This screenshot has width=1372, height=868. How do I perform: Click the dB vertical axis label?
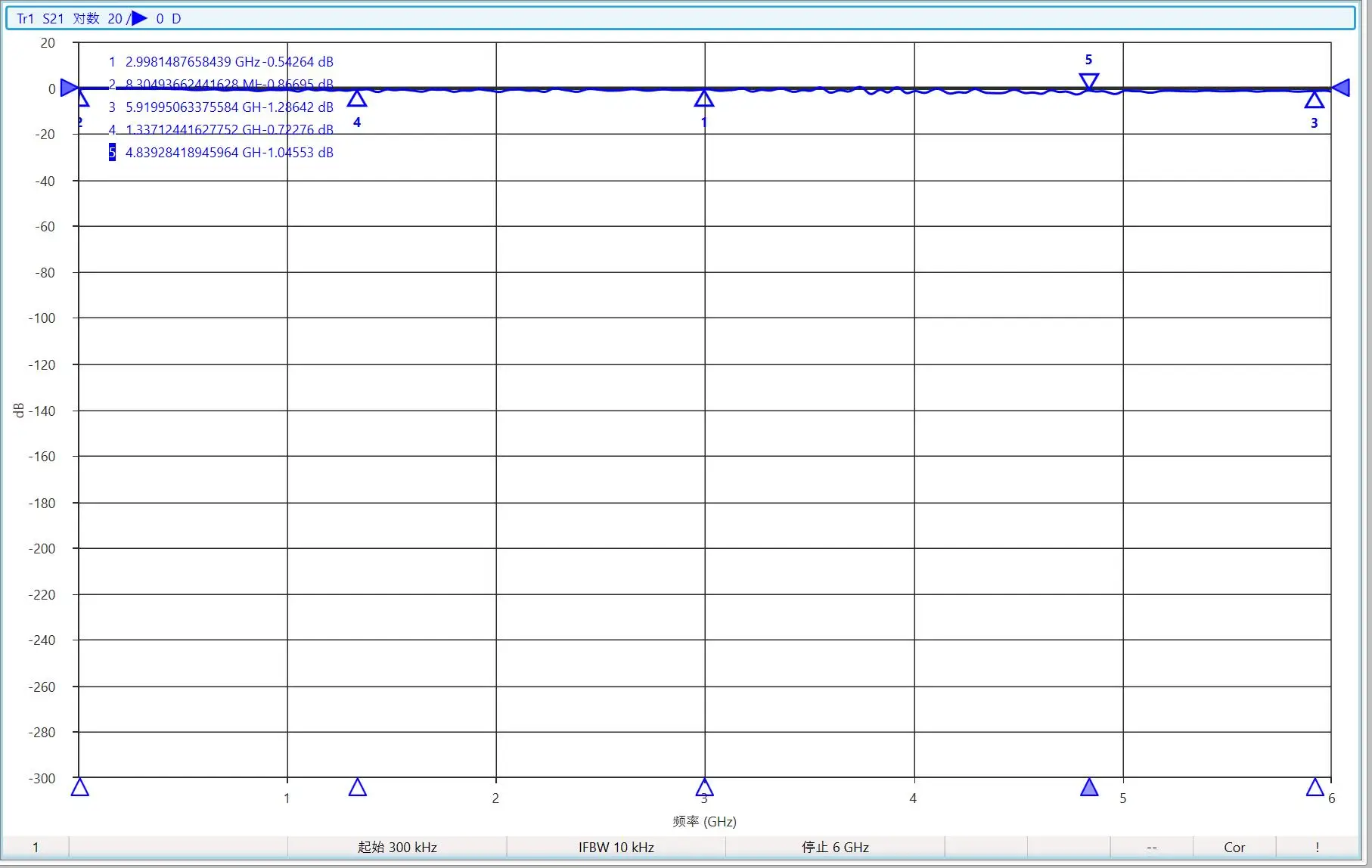click(x=19, y=410)
